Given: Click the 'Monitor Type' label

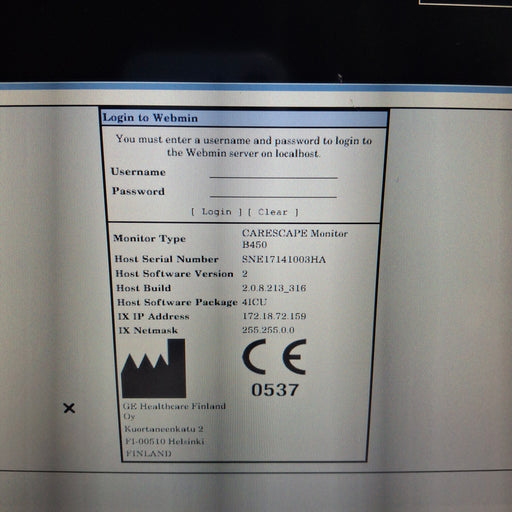Looking at the screenshot, I should pos(149,239).
